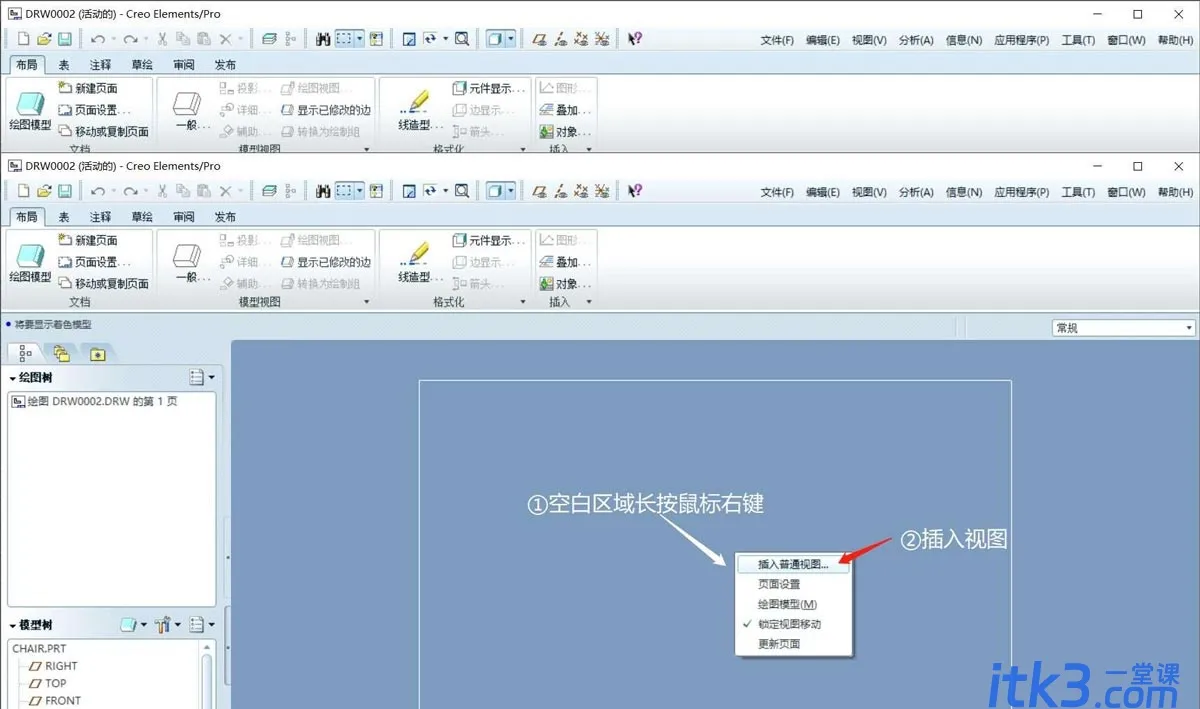Viewport: 1200px width, 709px height.
Task: Expand 模型视图 group arrow in front window
Action: click(367, 302)
